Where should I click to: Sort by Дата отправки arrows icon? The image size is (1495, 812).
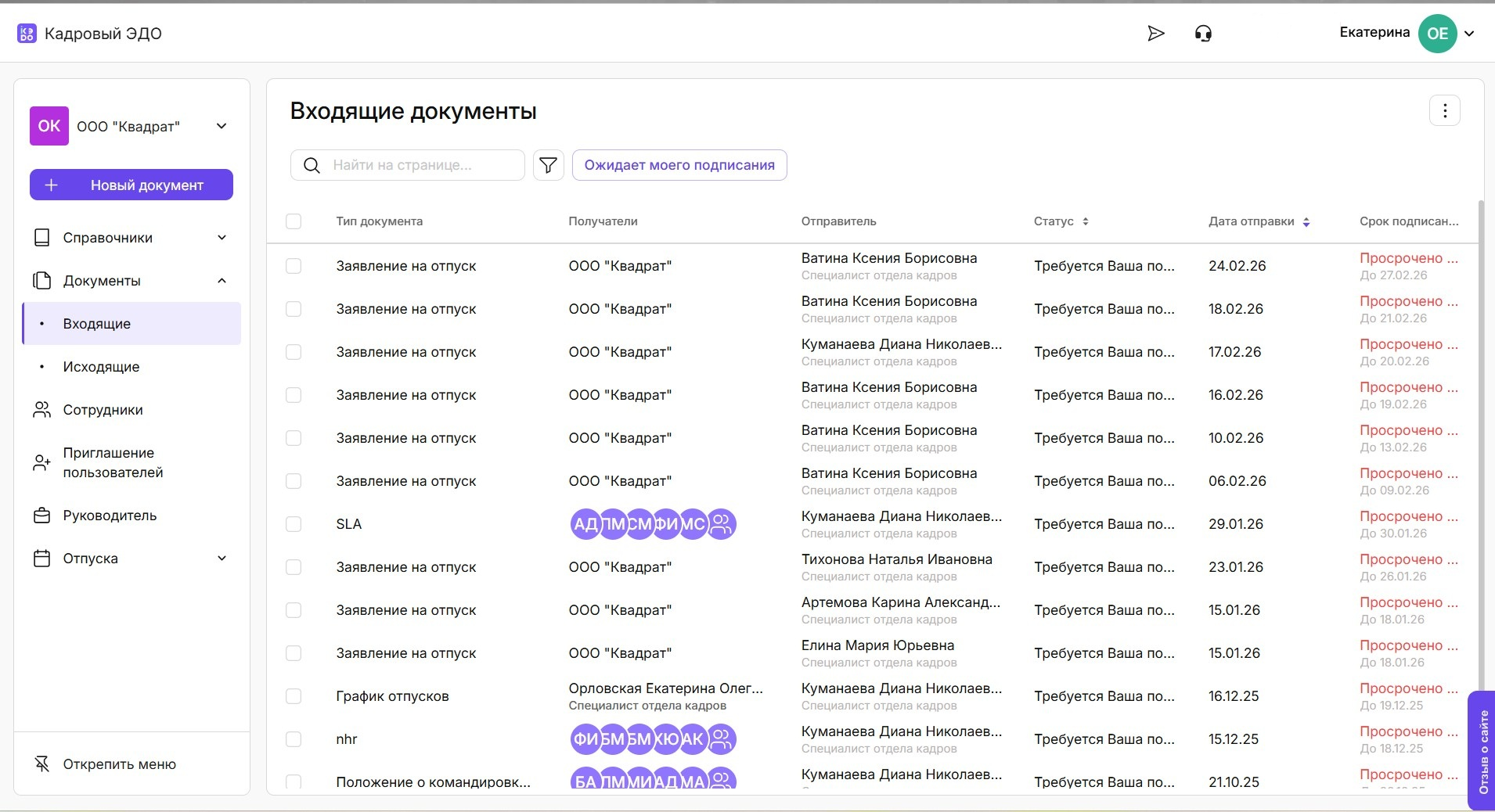pos(1306,222)
